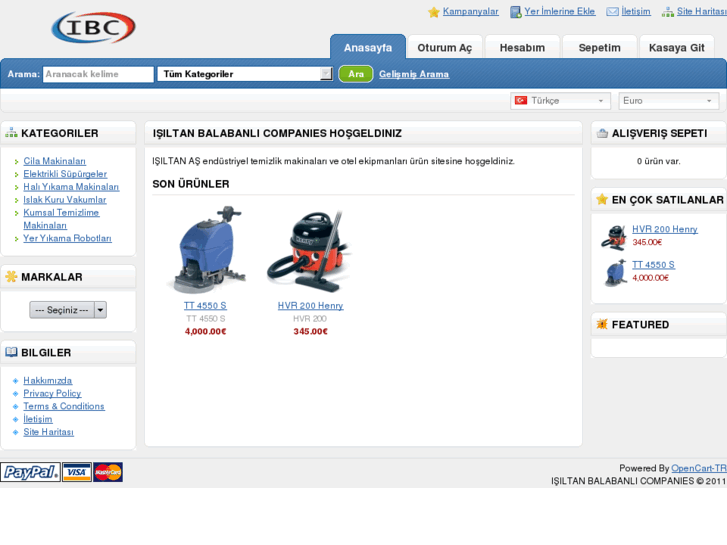727x545 pixels.
Task: Click the sitemap icon beside Site Haritası
Action: pos(668,12)
